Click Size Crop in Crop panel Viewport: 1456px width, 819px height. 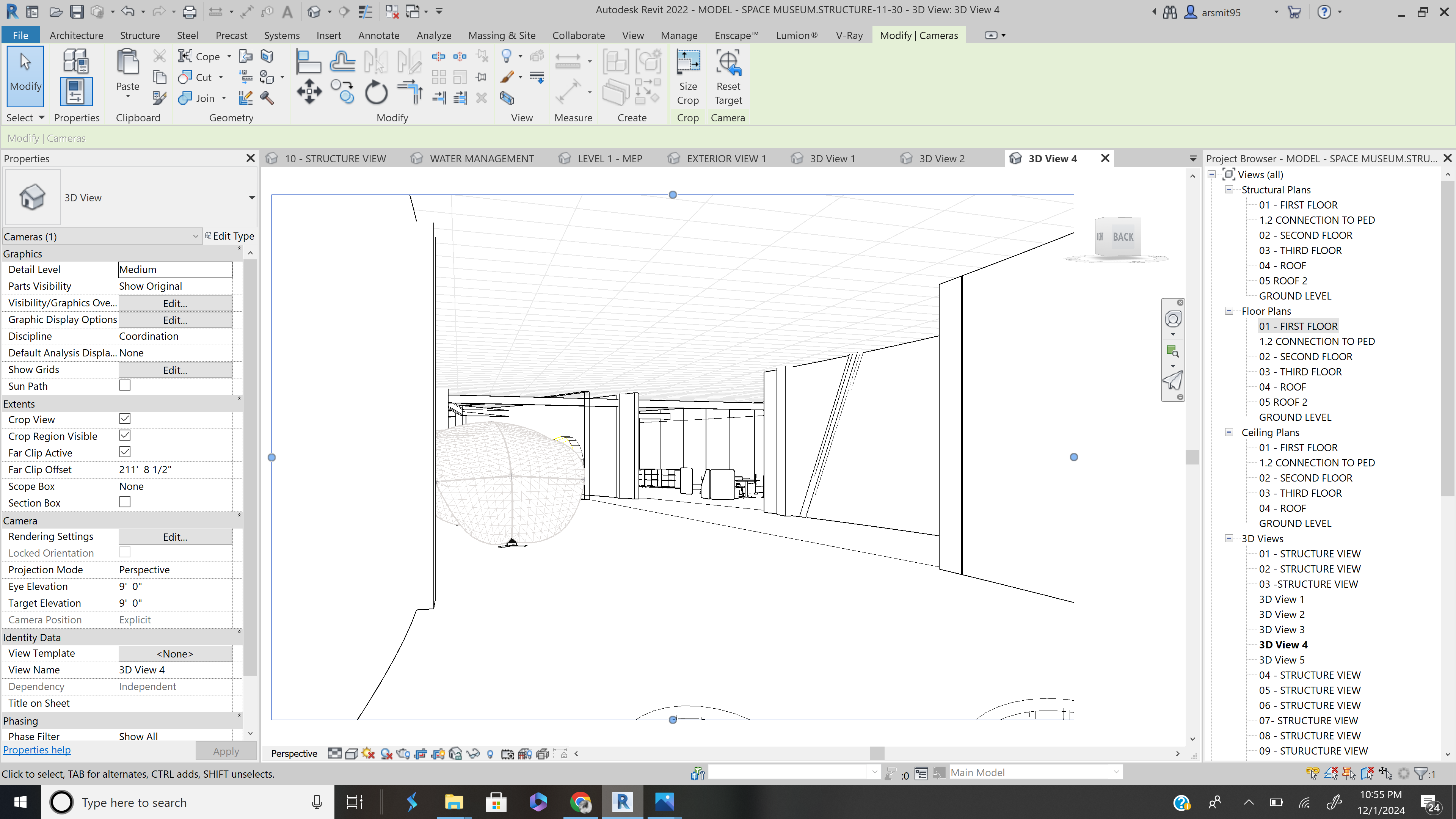[688, 78]
